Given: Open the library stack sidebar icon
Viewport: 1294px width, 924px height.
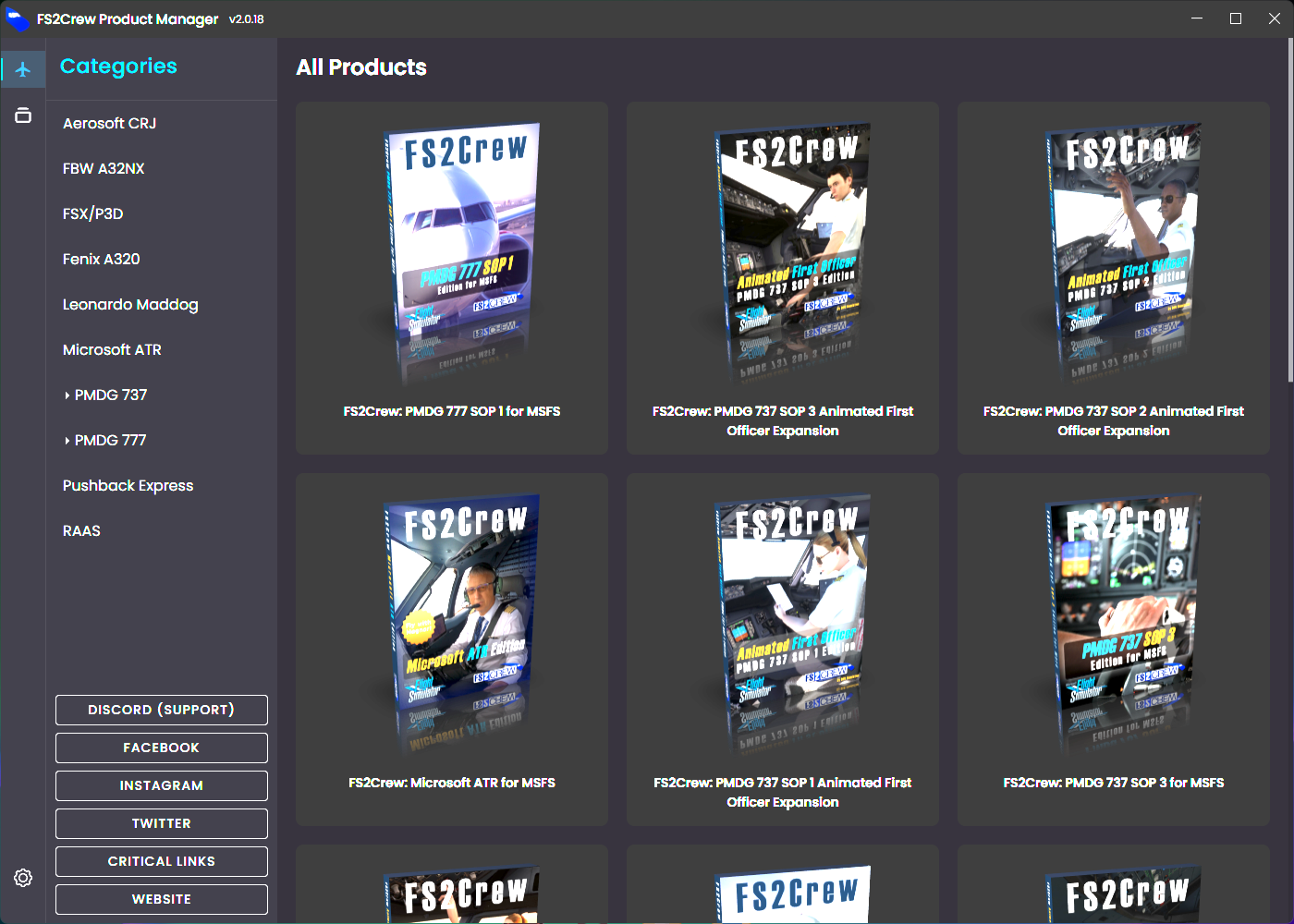Looking at the screenshot, I should [x=23, y=115].
